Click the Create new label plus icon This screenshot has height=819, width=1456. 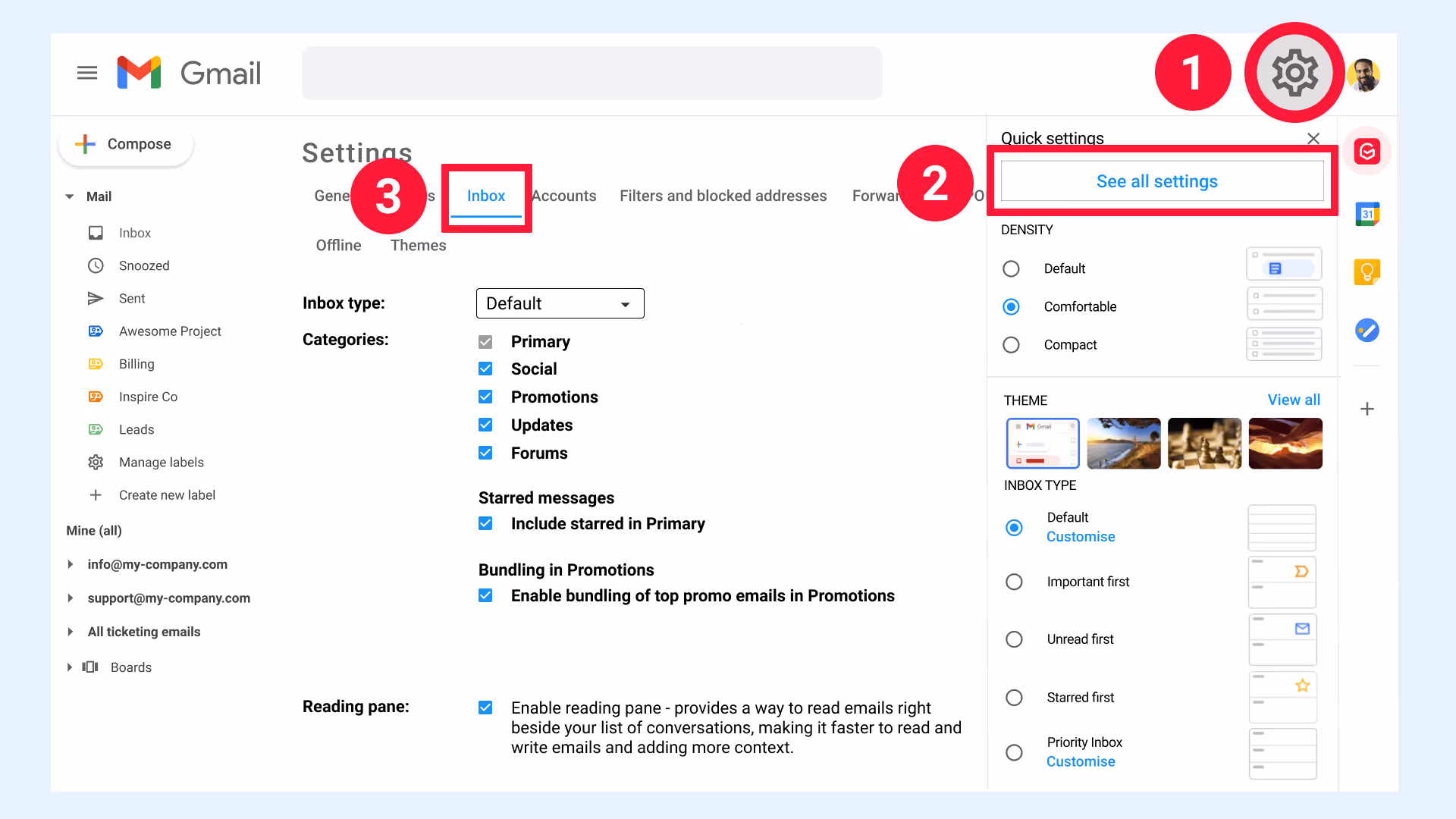(x=96, y=495)
